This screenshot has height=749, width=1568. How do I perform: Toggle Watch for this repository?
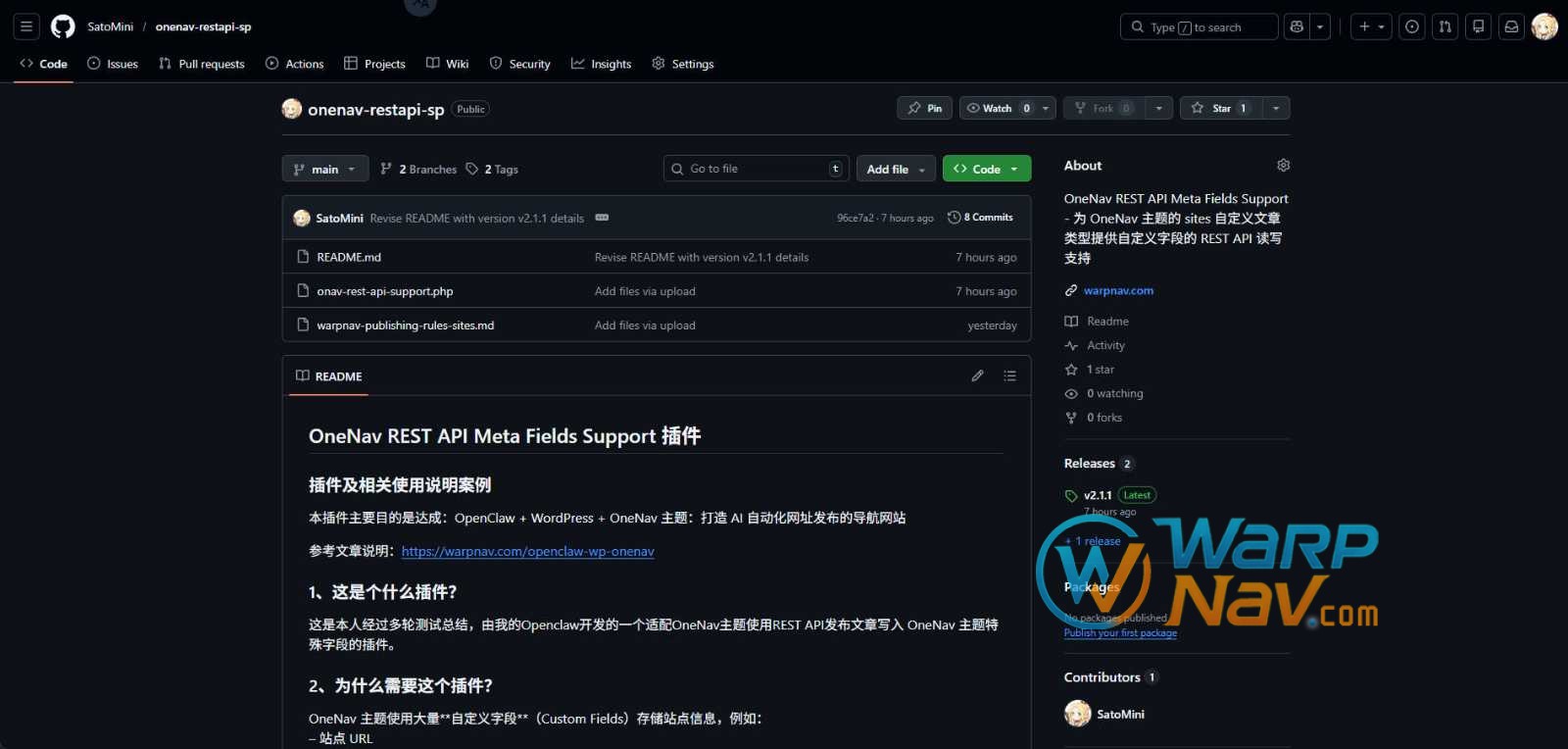click(x=999, y=108)
